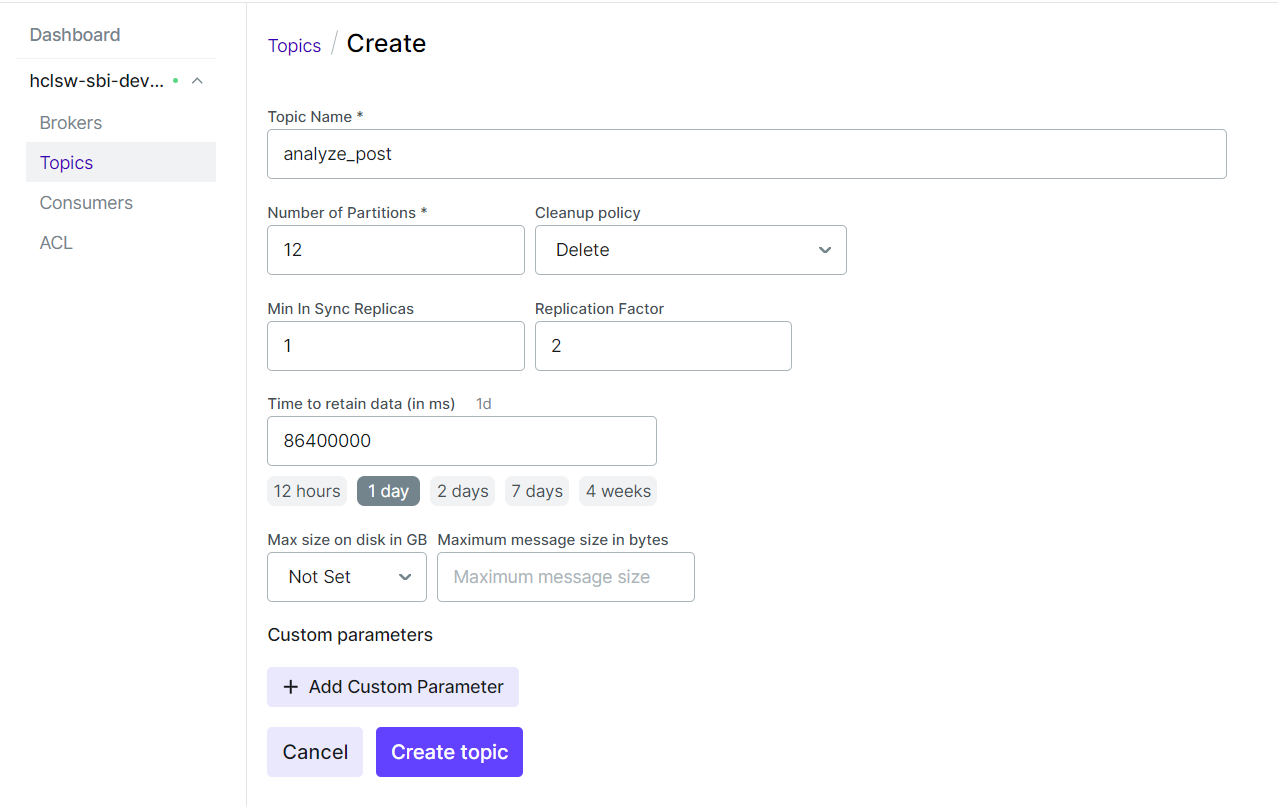Collapse the hclsw-sbi-dev cluster chevron

(197, 81)
